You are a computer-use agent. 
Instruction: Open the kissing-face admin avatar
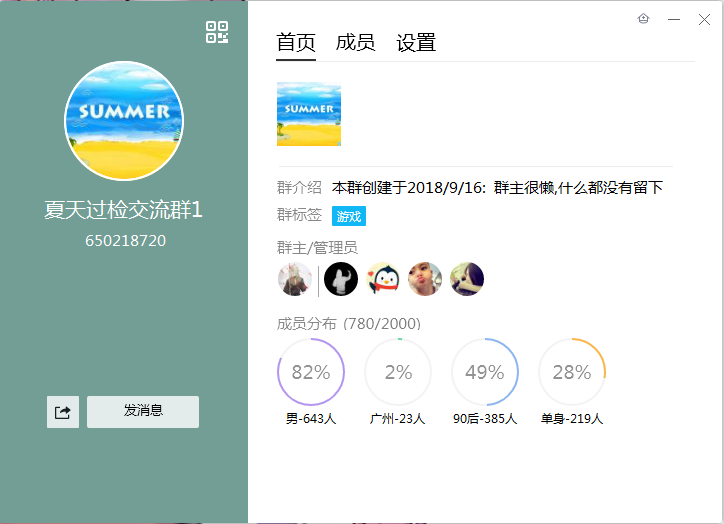425,279
